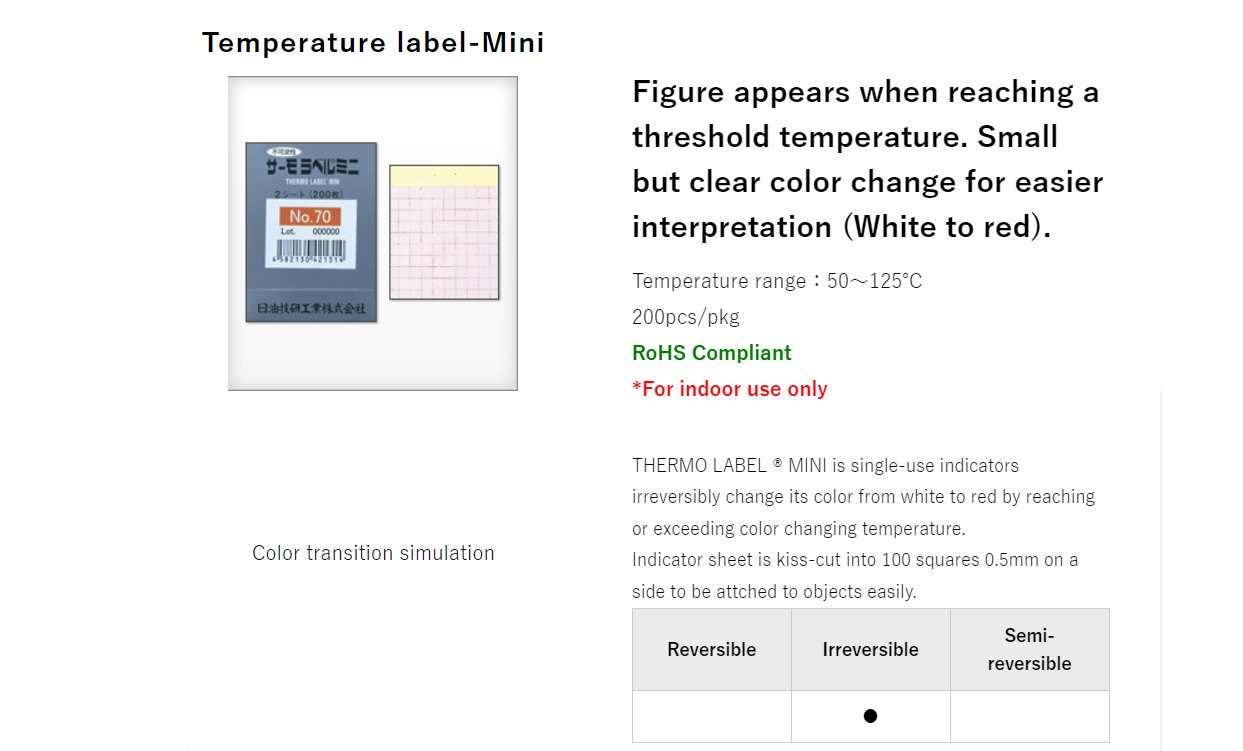Click the empty cell under Reversible
The image size is (1243, 751).
point(712,716)
